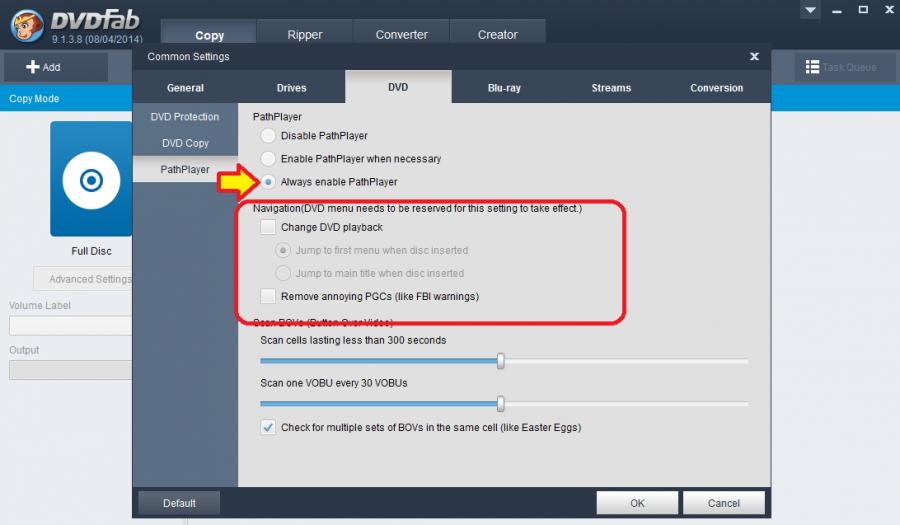
Task: Select the Full Disc copy mode thumbnail
Action: coord(91,178)
